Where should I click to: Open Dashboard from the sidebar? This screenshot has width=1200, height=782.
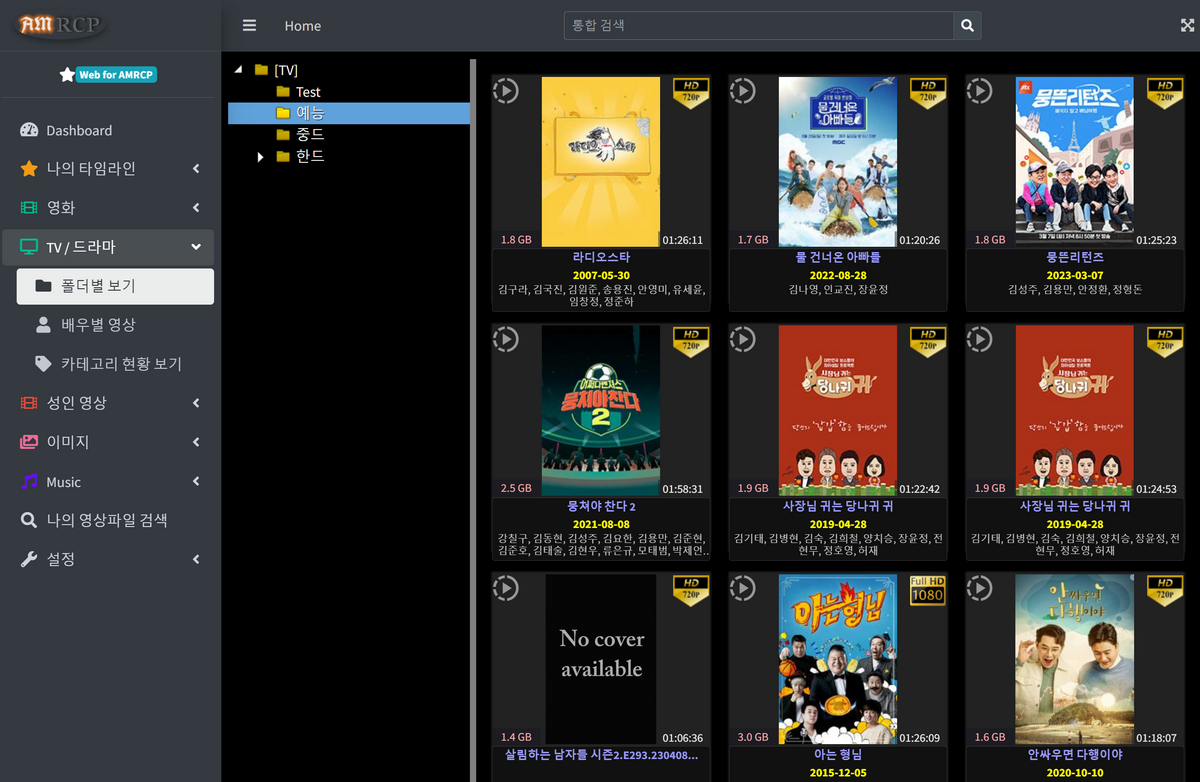tap(79, 130)
